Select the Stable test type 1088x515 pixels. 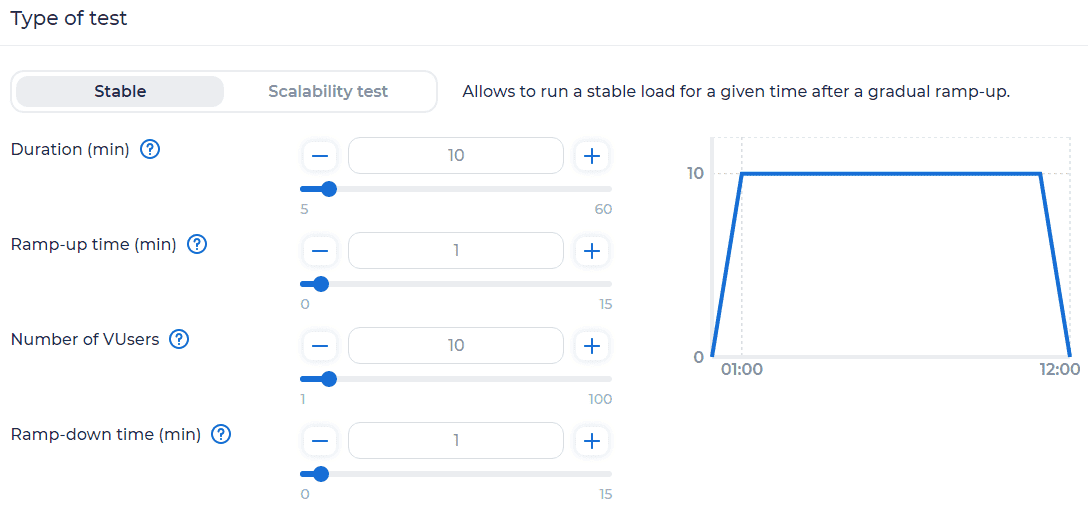120,91
